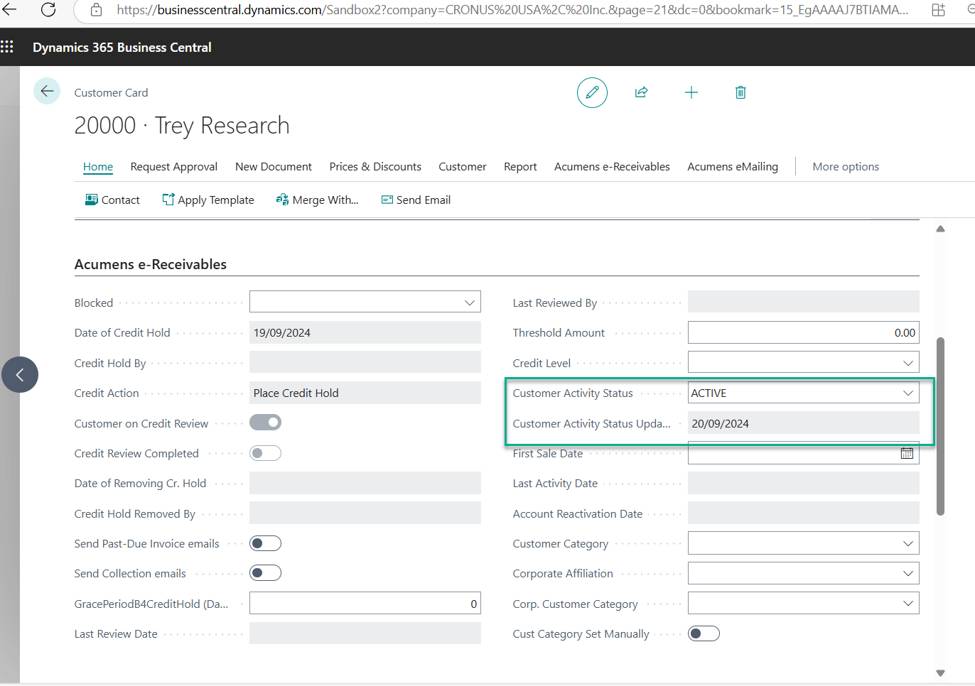This screenshot has width=975, height=686.
Task: Click the plus icon to add new
Action: pos(691,93)
